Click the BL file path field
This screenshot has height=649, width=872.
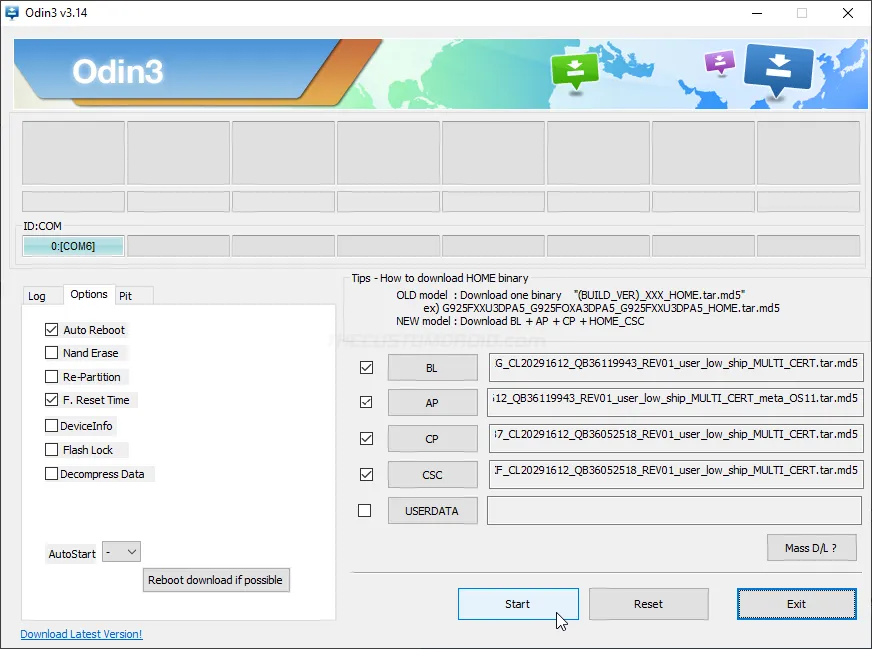pos(675,366)
